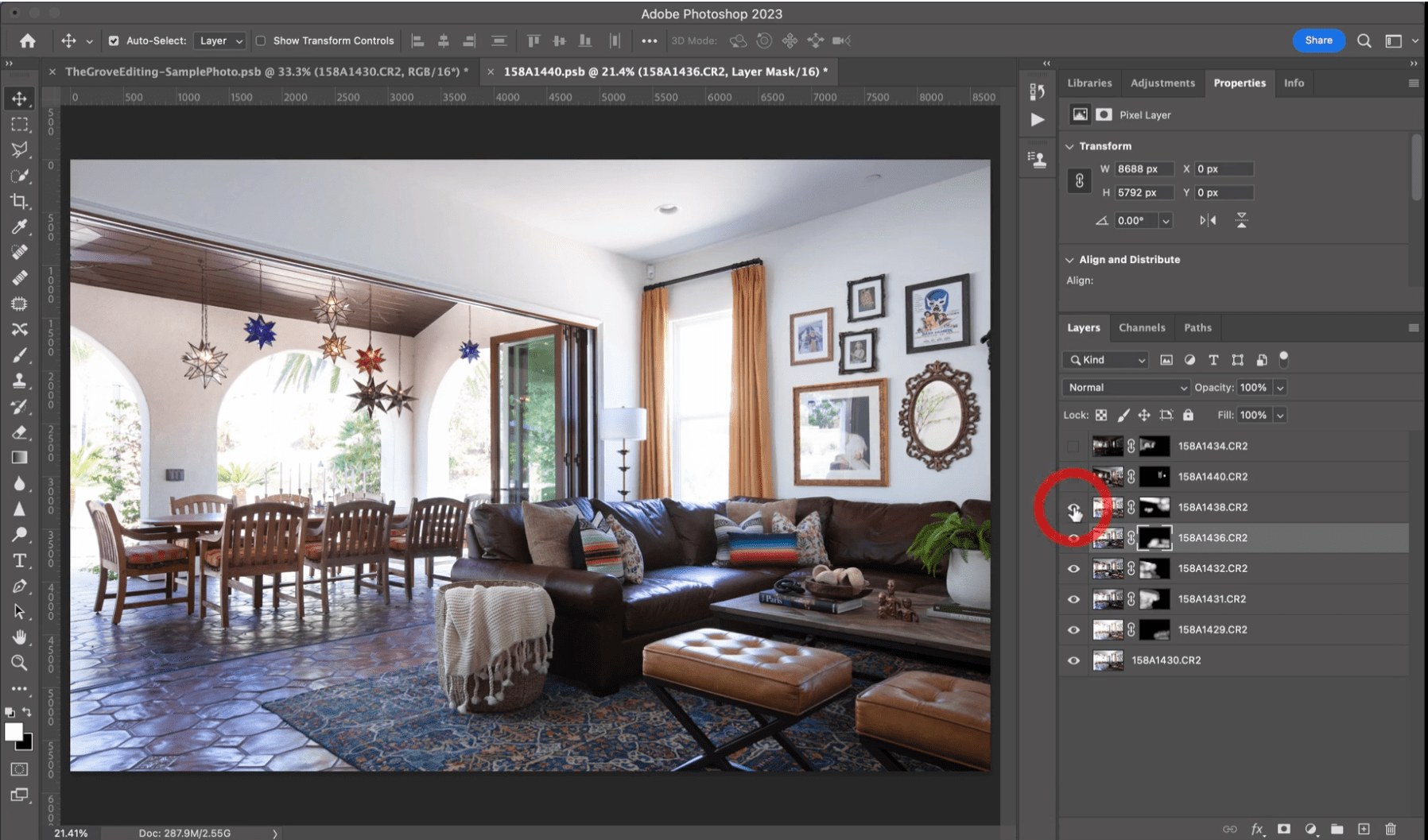Open the Fill value dropdown arrow
This screenshot has height=840, width=1428.
coord(1279,416)
